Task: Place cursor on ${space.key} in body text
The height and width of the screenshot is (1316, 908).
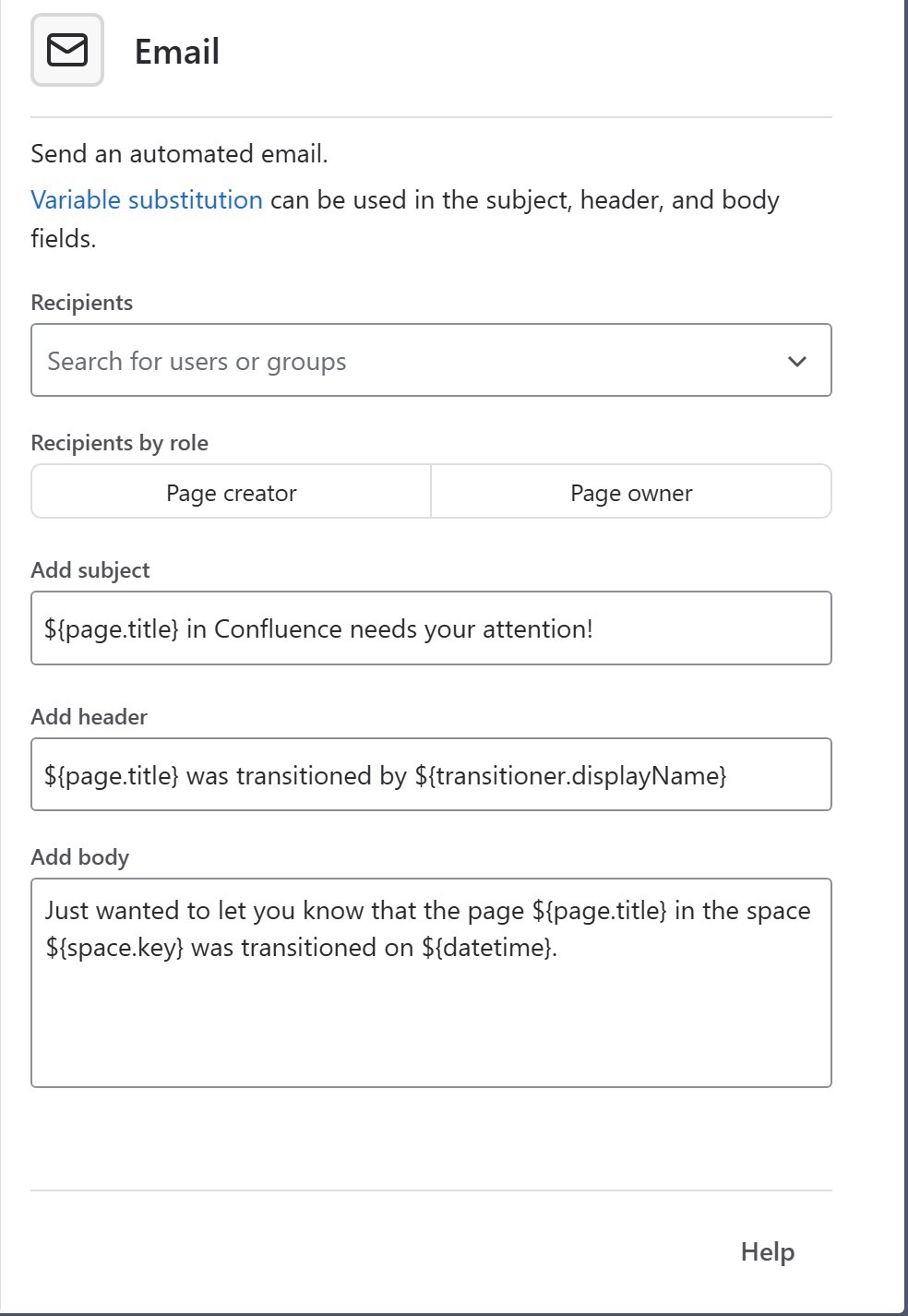Action: coord(114,948)
